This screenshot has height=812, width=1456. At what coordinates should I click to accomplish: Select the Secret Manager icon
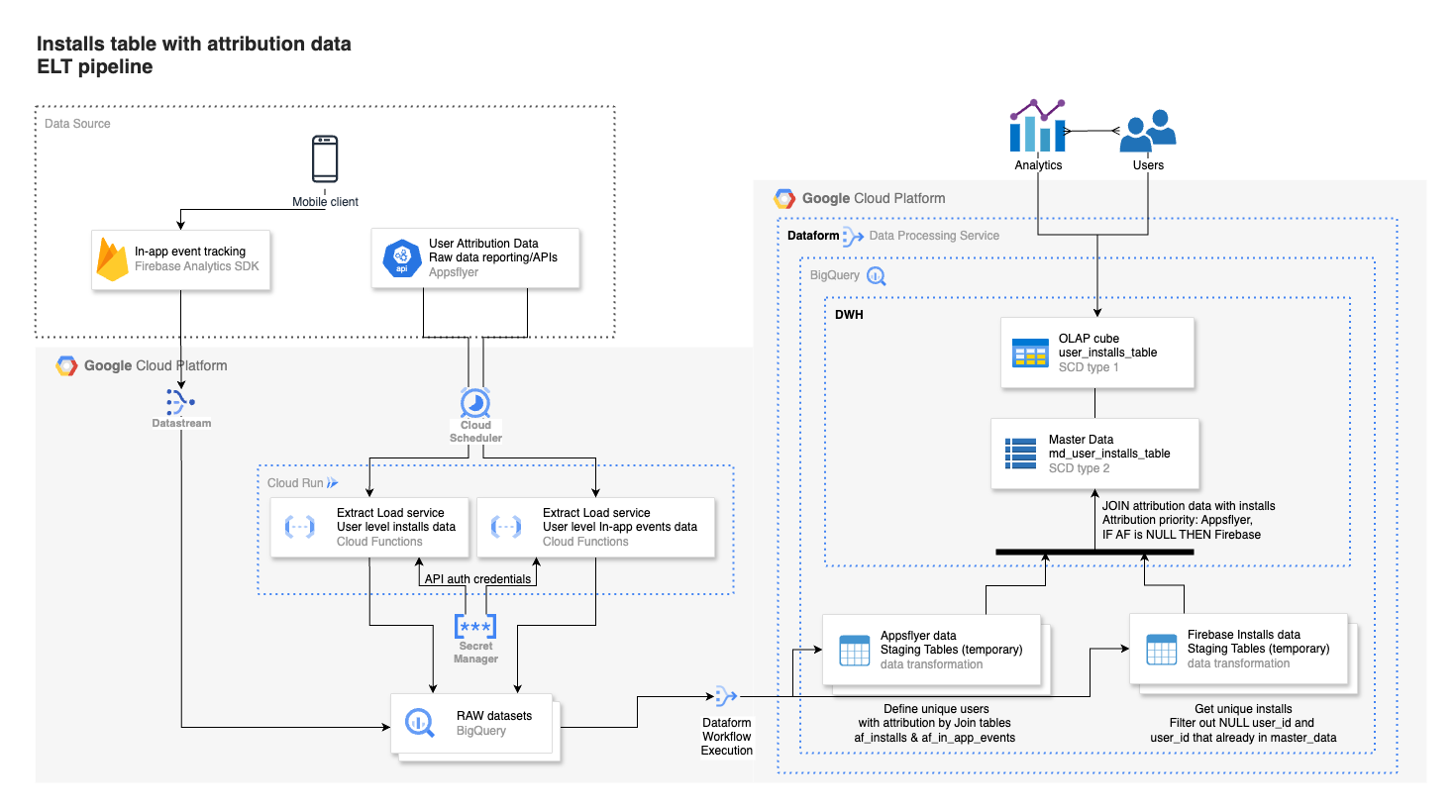[x=475, y=626]
